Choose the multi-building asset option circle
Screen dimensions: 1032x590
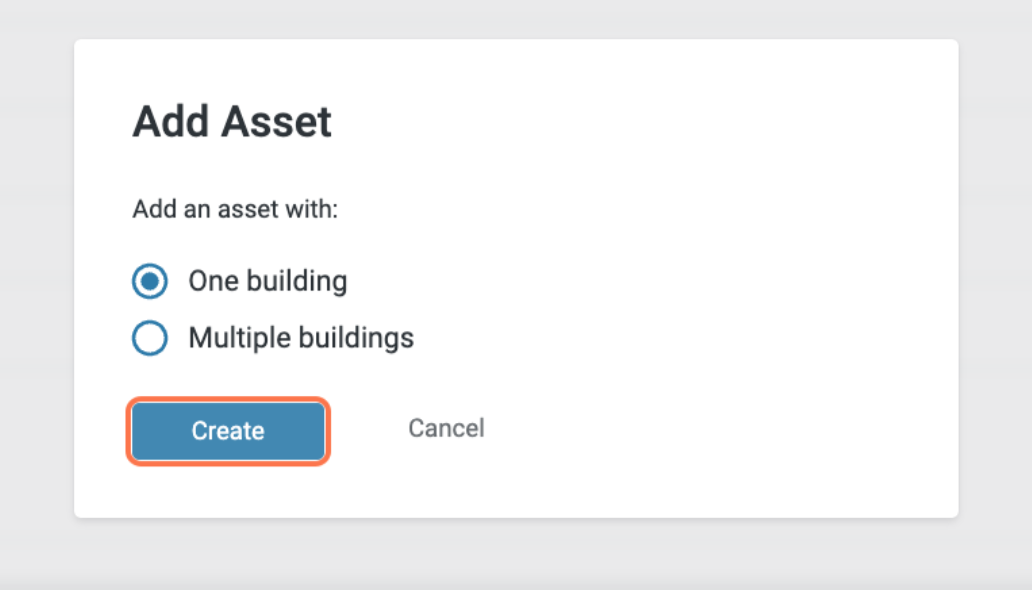click(150, 339)
